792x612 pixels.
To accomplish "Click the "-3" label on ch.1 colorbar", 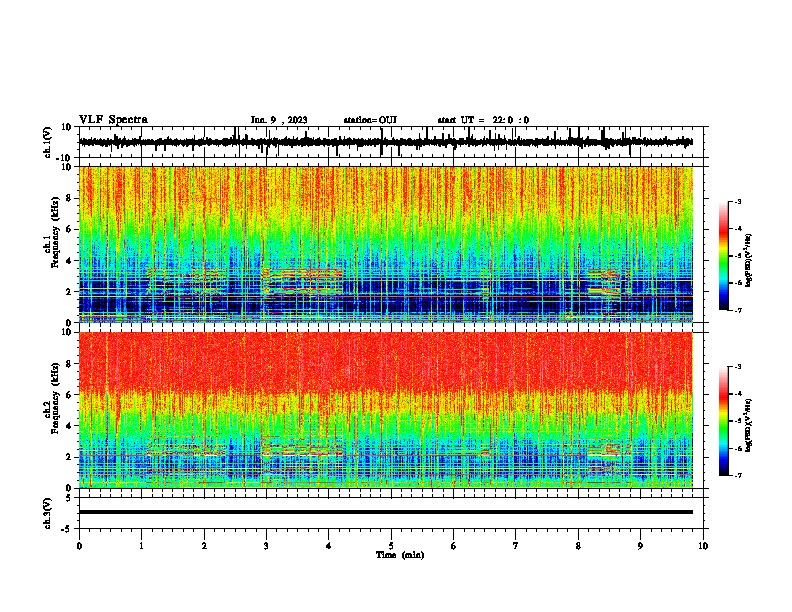I will pos(738,201).
